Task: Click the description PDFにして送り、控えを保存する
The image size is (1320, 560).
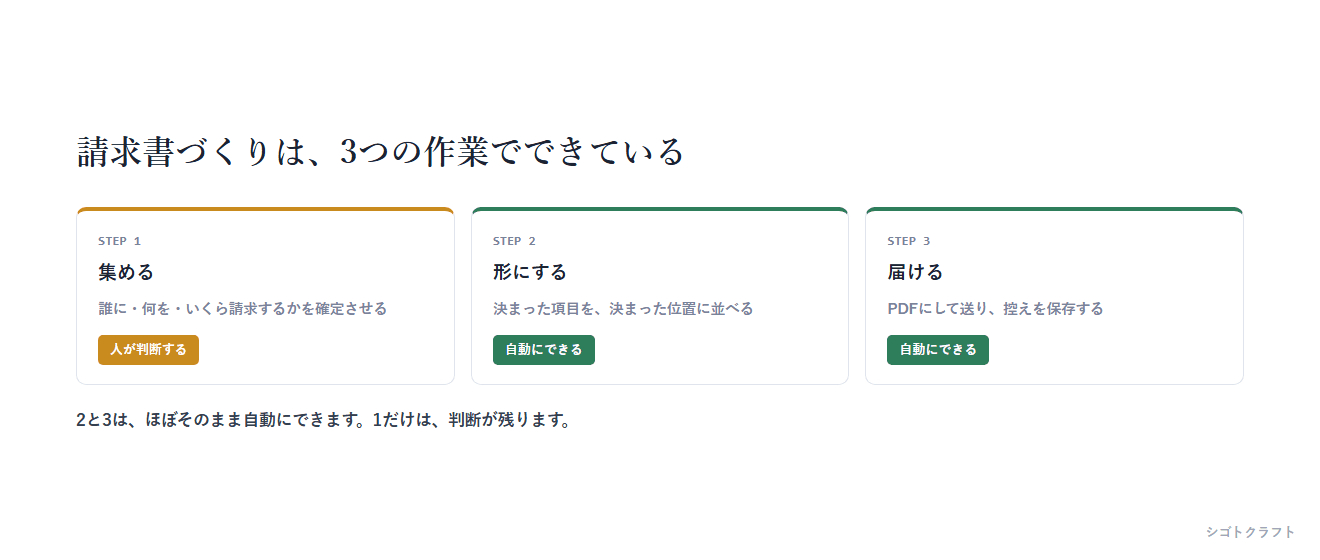Action: coord(995,309)
